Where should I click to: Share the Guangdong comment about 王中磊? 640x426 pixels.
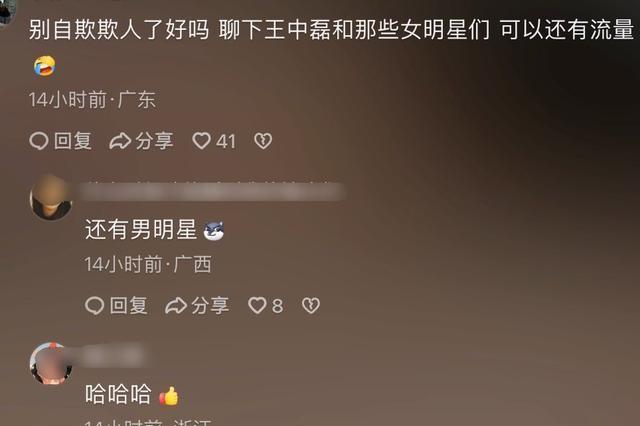point(141,141)
